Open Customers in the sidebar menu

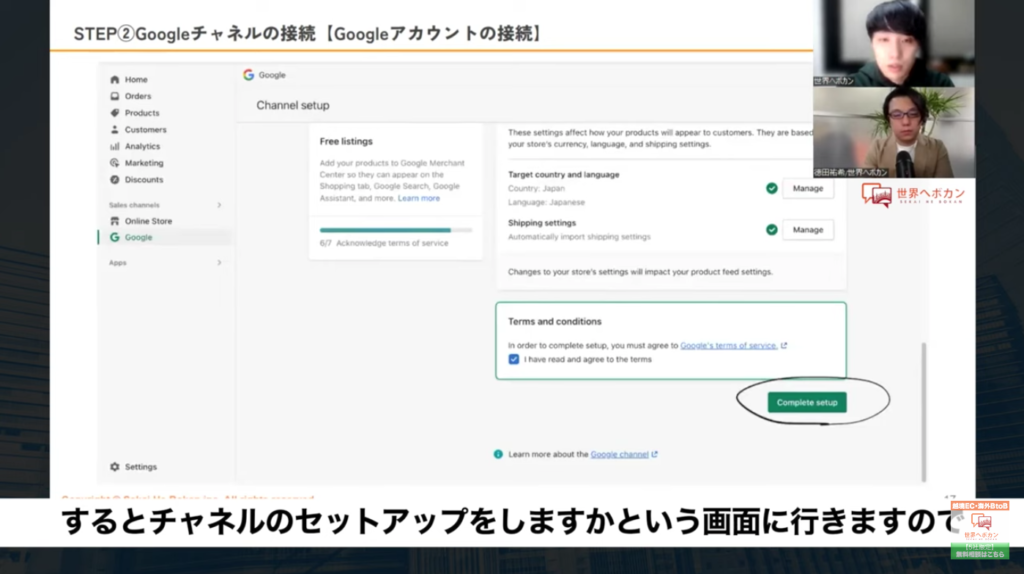(x=146, y=129)
